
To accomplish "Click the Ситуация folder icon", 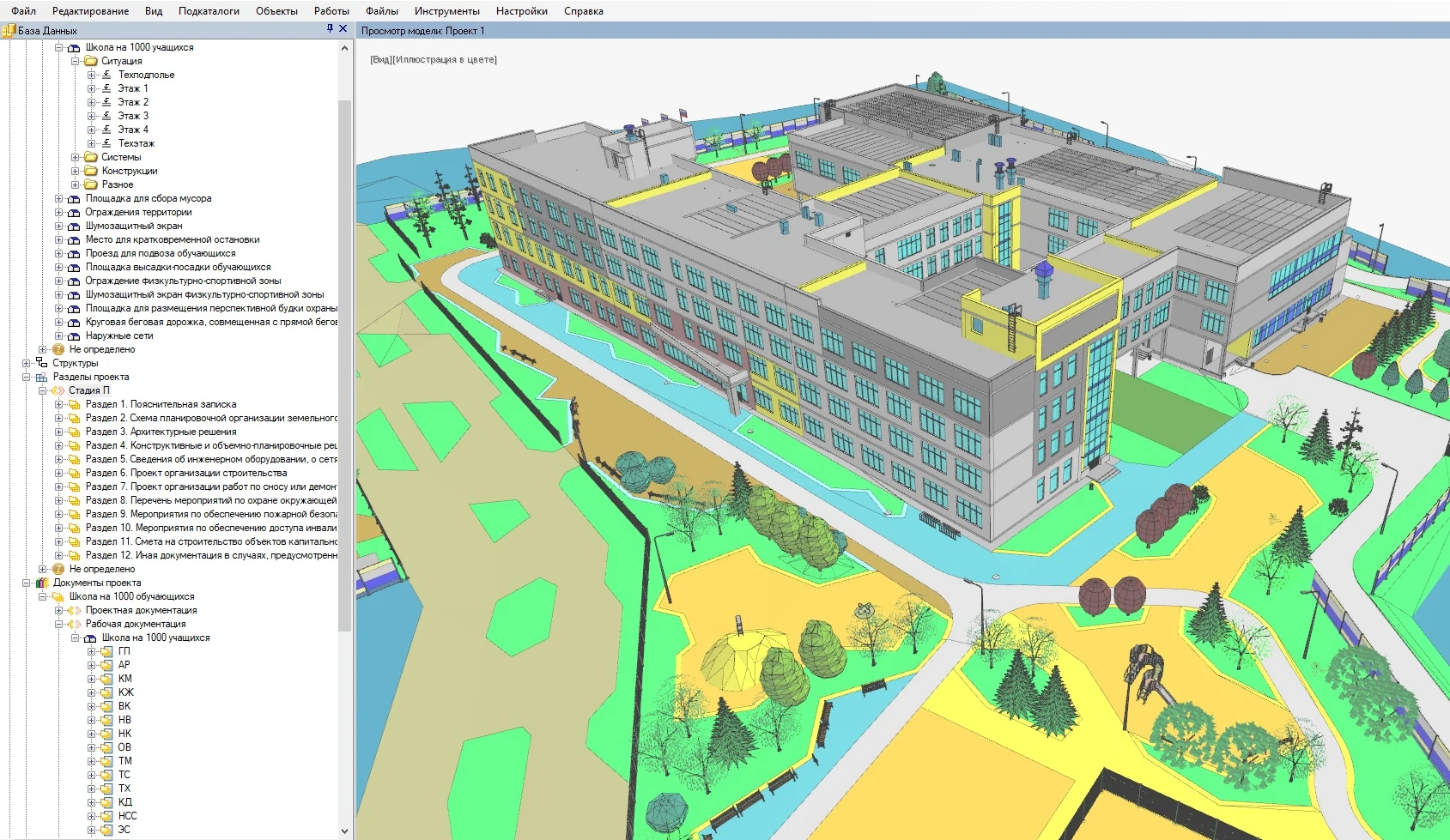I will 90,61.
